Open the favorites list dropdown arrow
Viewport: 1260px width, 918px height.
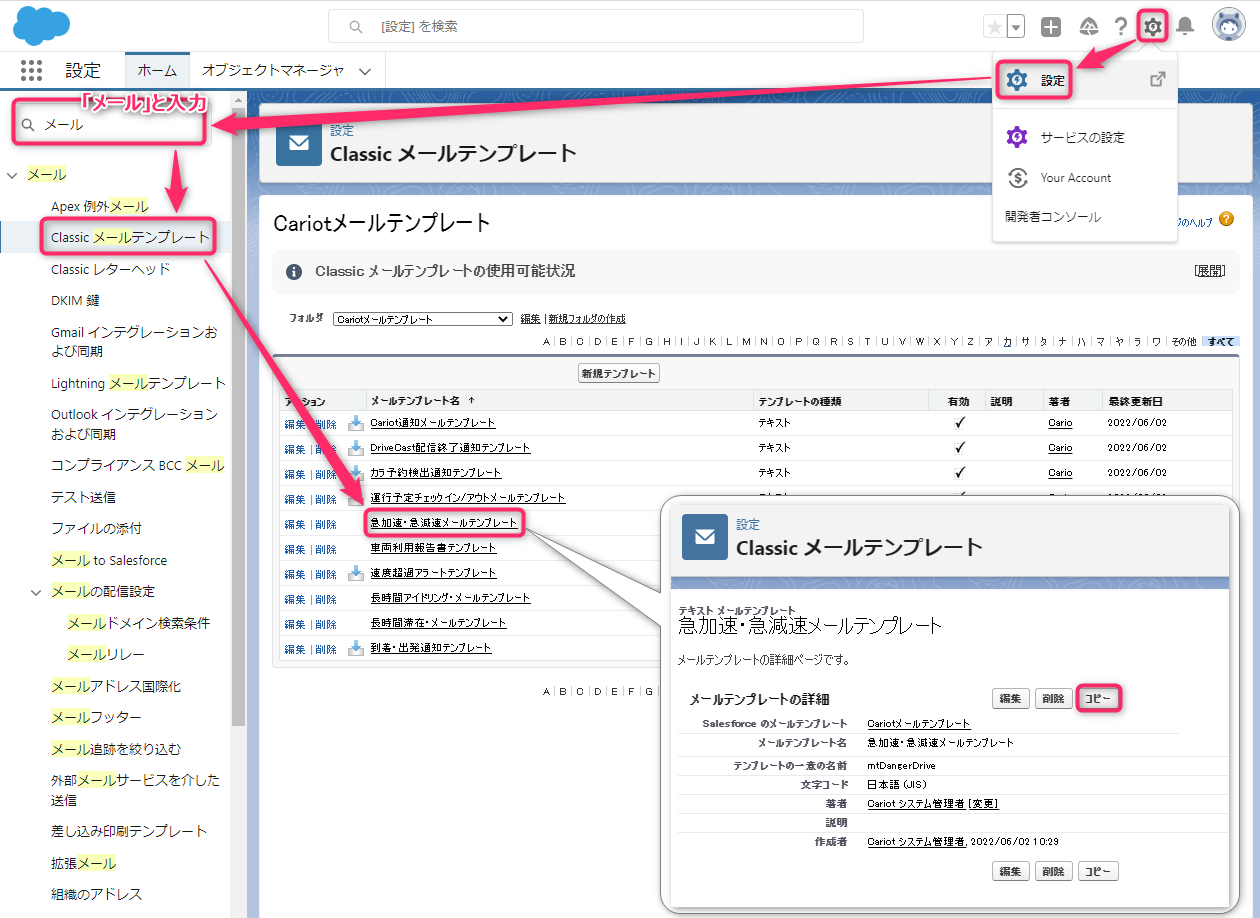pos(1016,27)
